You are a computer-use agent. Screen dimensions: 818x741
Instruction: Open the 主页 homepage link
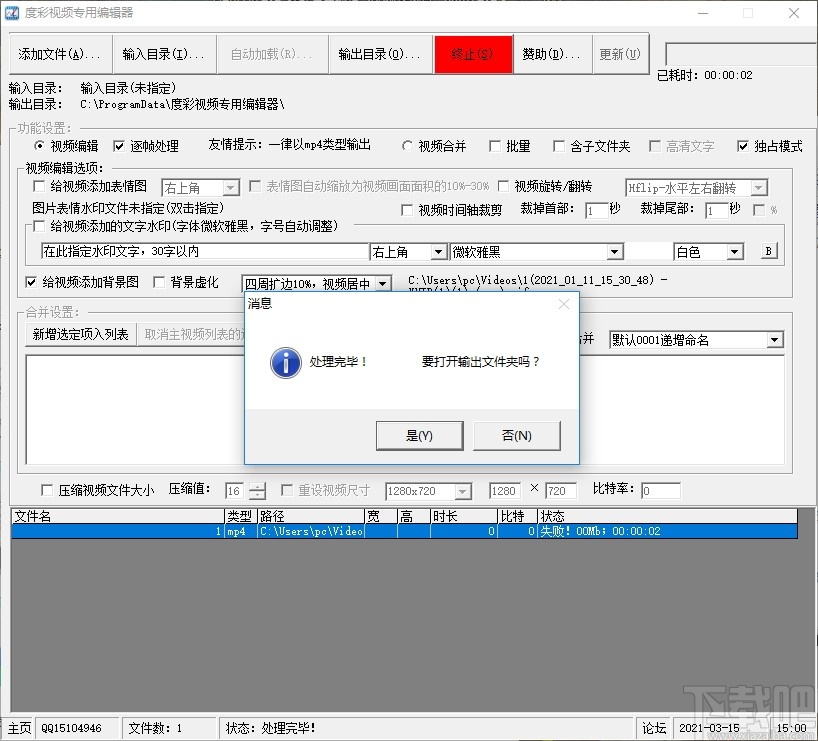click(18, 728)
